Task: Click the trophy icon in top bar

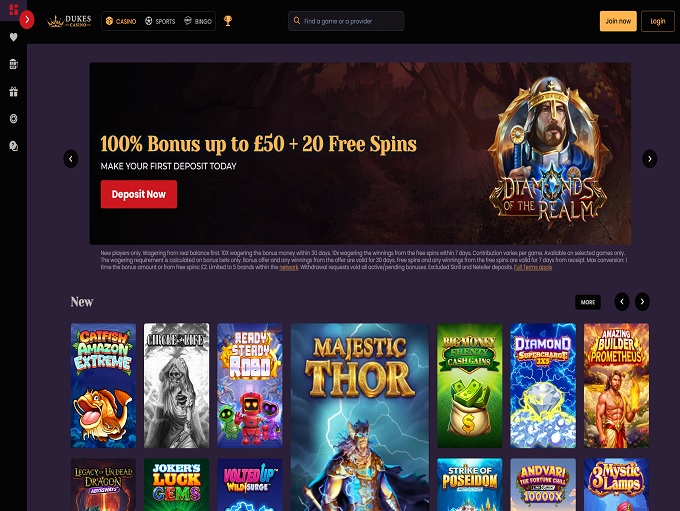Action: pos(228,20)
